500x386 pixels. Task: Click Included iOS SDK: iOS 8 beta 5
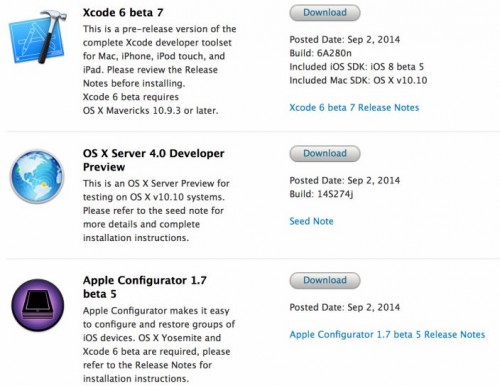pos(356,67)
